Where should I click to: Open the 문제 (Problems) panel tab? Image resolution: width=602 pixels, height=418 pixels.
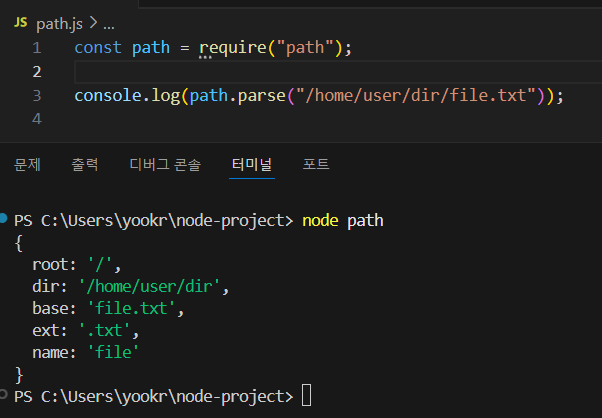[27, 165]
